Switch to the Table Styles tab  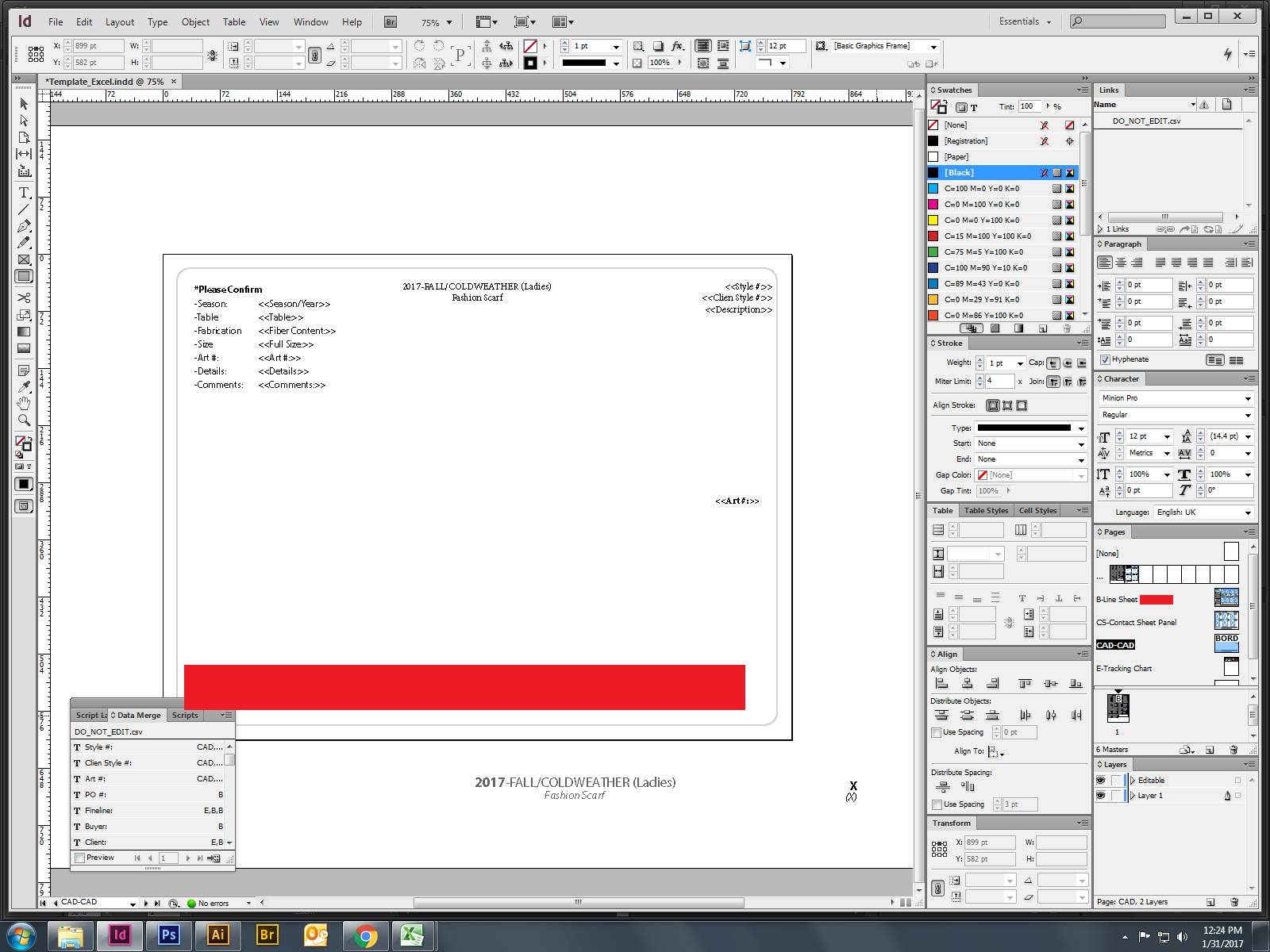point(986,511)
